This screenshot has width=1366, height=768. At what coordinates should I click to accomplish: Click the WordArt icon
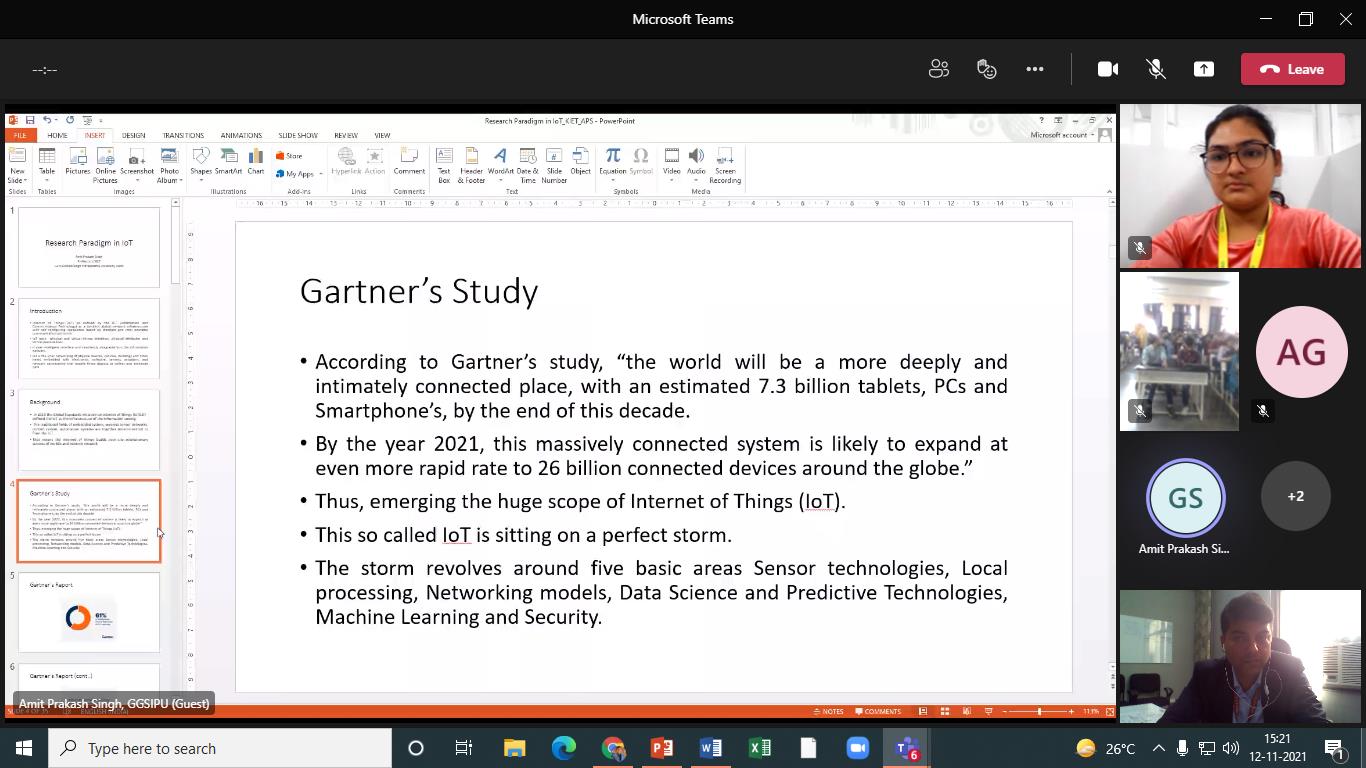coord(500,158)
